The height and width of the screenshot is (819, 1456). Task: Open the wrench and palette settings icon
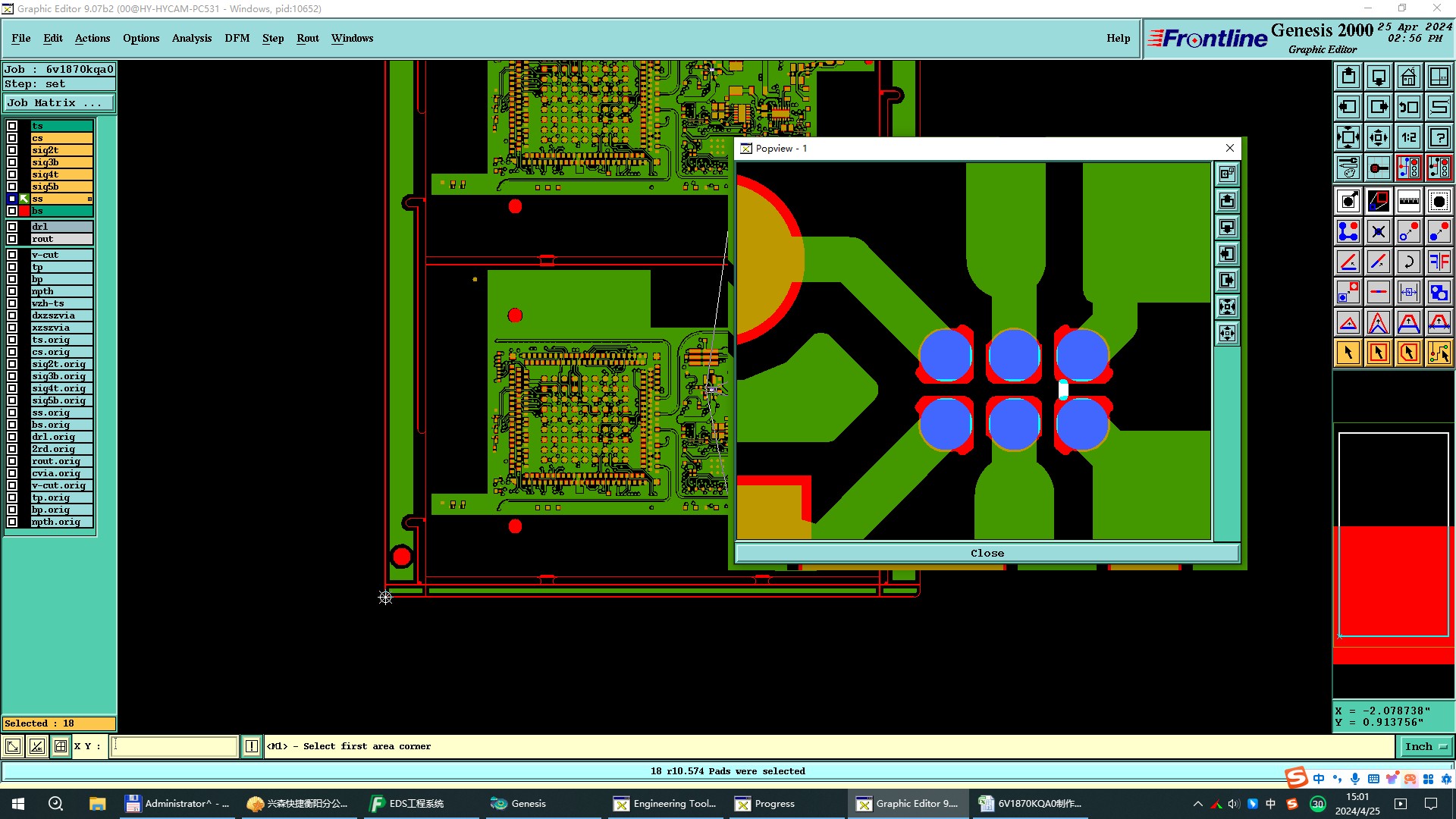click(1348, 168)
